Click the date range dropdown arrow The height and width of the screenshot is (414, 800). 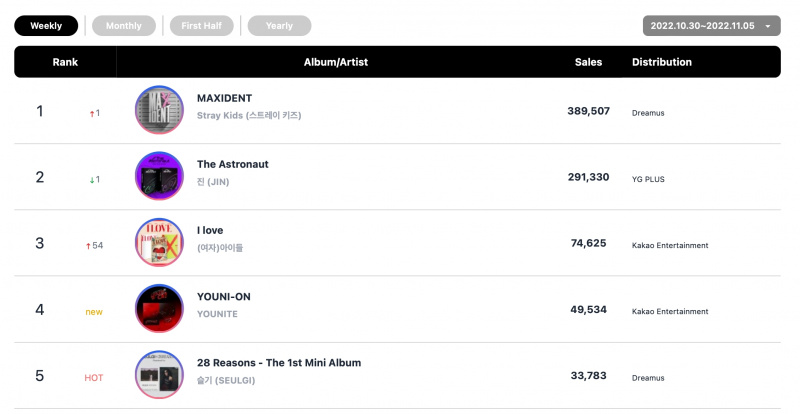click(x=767, y=26)
